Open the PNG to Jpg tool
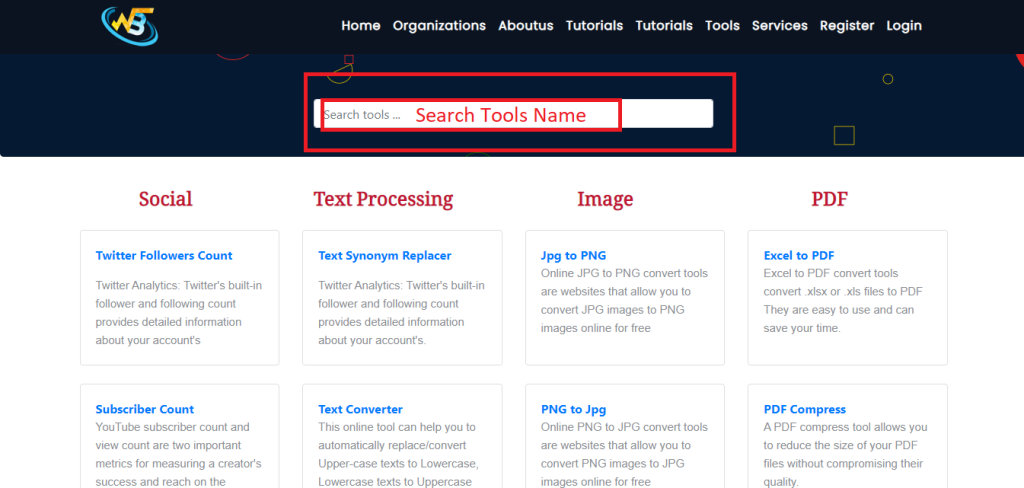The width and height of the screenshot is (1024, 488). click(573, 410)
